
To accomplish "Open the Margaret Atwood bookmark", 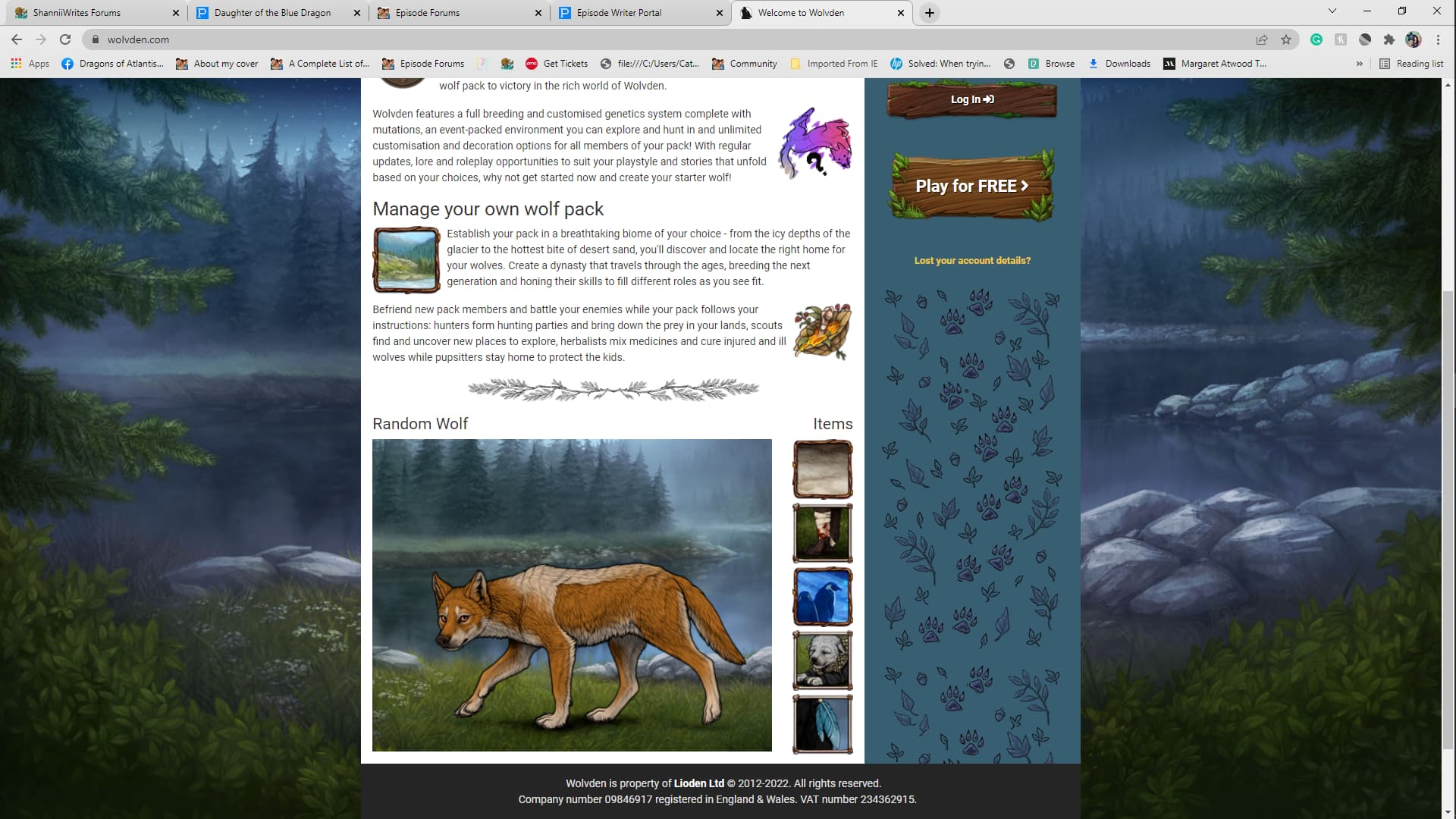I will tap(1215, 64).
